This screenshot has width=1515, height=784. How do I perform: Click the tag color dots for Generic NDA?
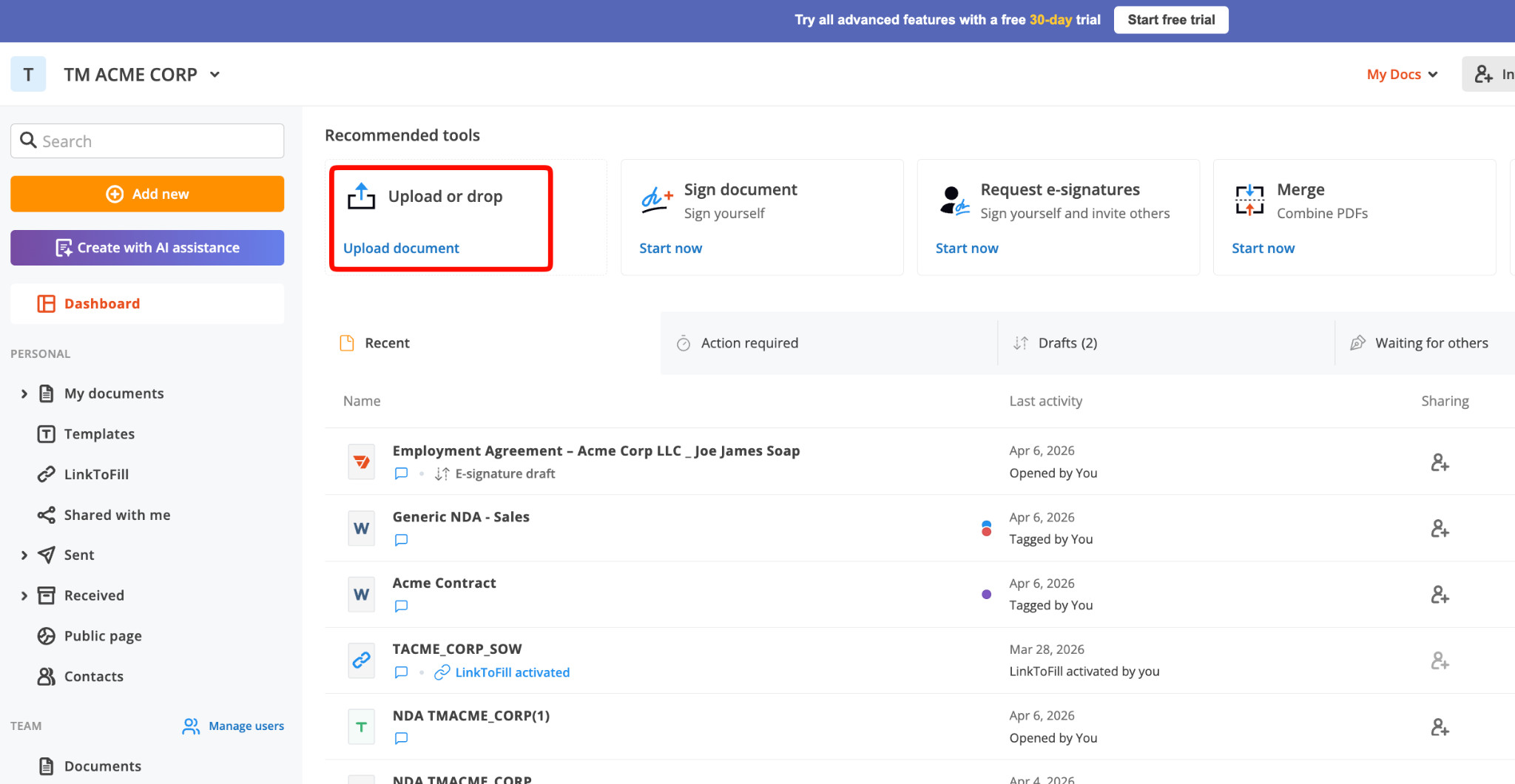pyautogui.click(x=986, y=528)
